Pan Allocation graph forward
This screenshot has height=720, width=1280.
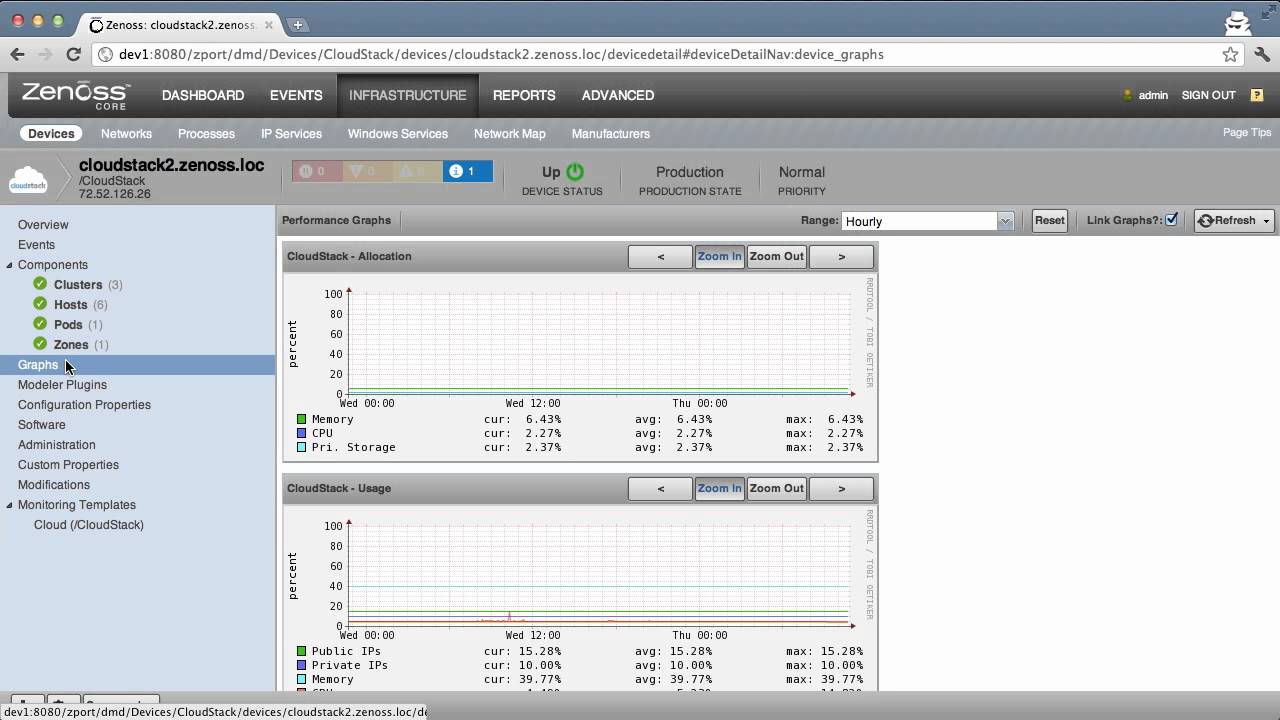pos(841,257)
